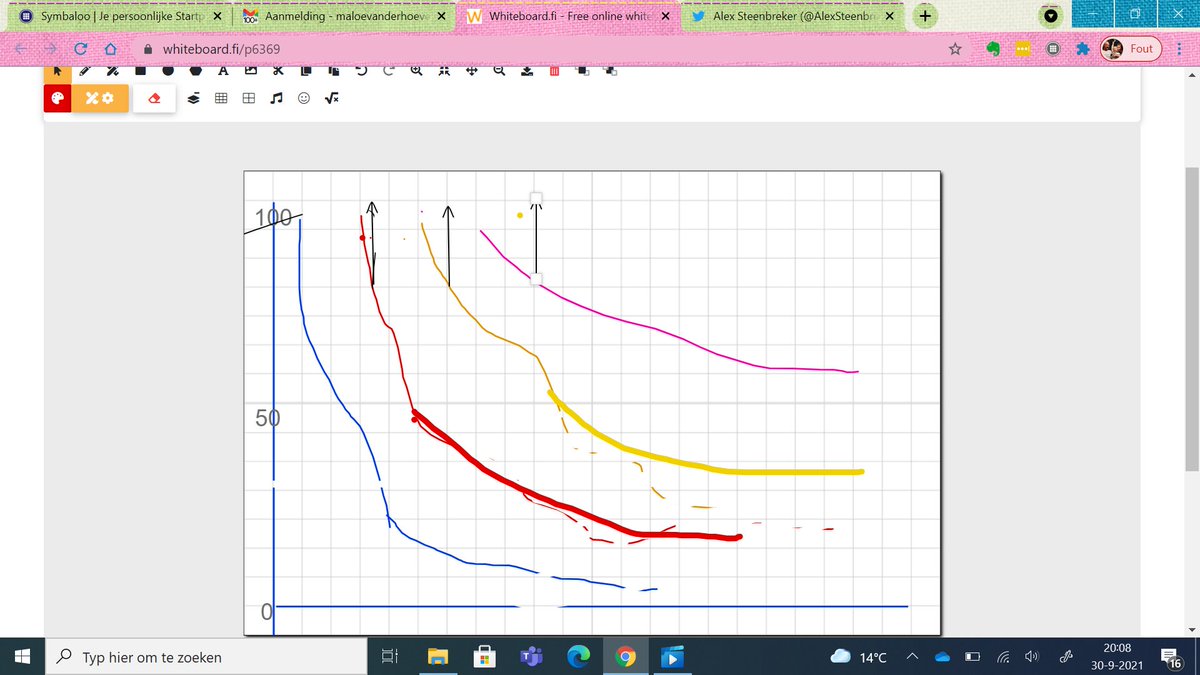The width and height of the screenshot is (1200, 675).
Task: Go to browser home page
Action: click(x=112, y=48)
